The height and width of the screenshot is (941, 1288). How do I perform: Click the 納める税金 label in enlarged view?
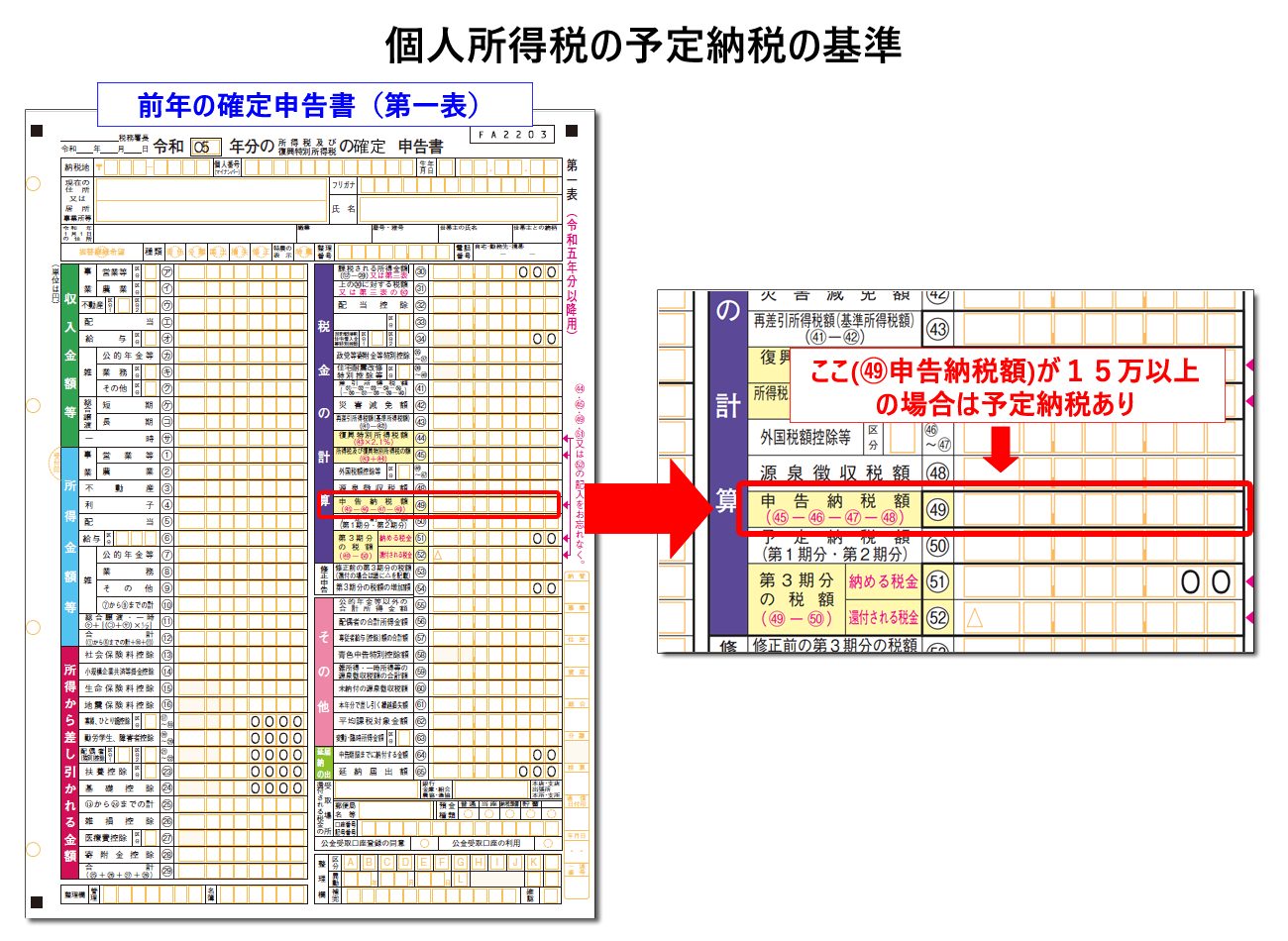click(x=883, y=582)
